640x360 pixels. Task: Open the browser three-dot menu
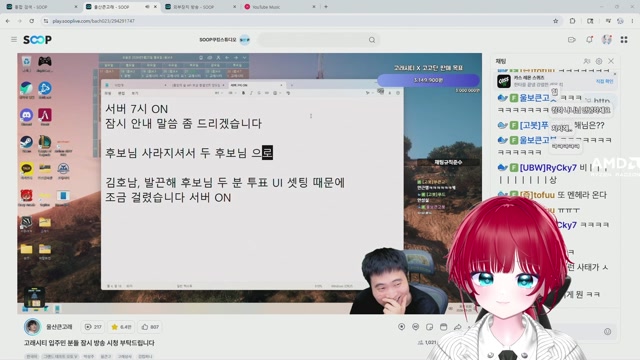coord(632,21)
